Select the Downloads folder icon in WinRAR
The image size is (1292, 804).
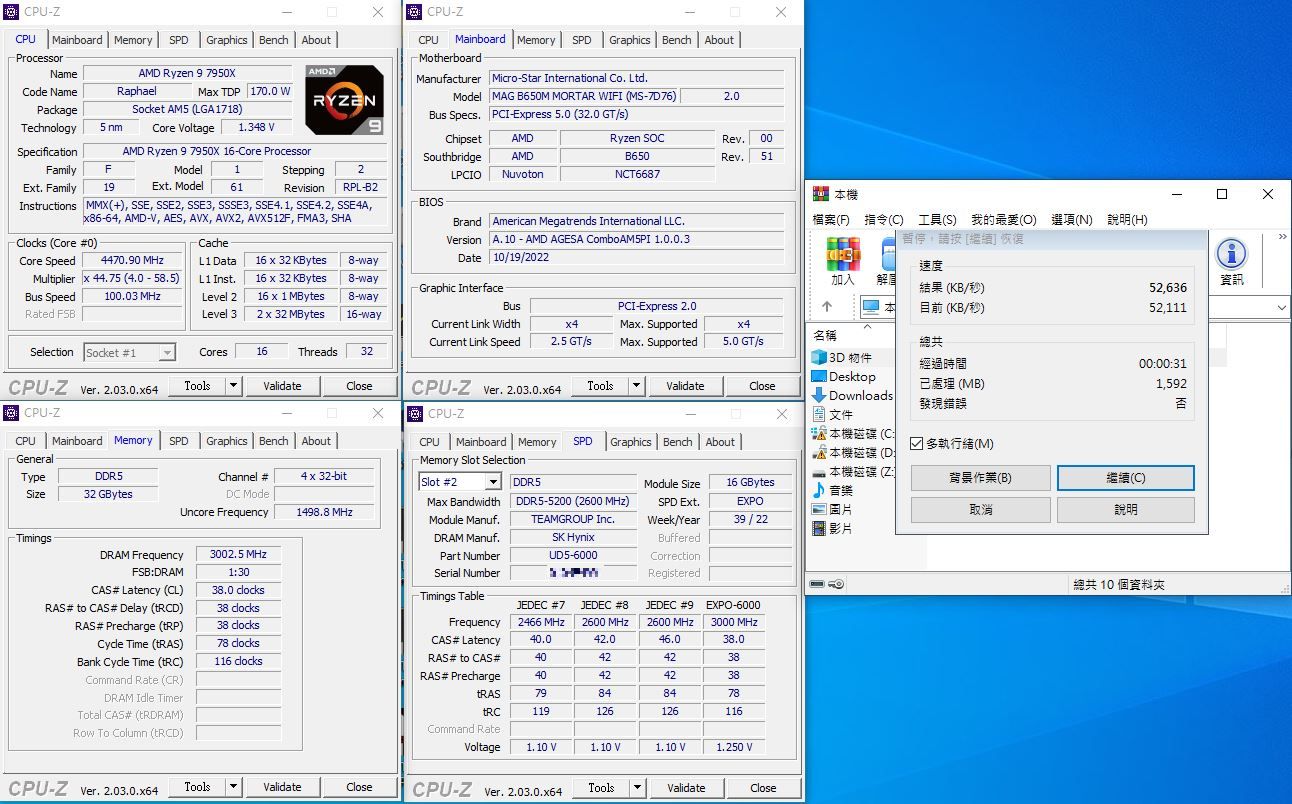819,395
